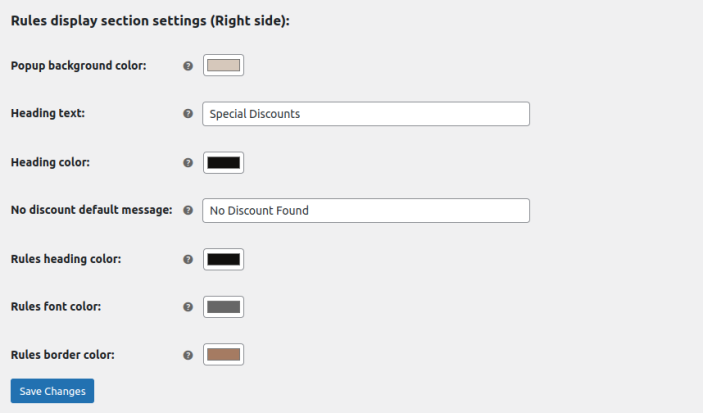
Task: Click help icon beside Heading color
Action: coord(188,162)
